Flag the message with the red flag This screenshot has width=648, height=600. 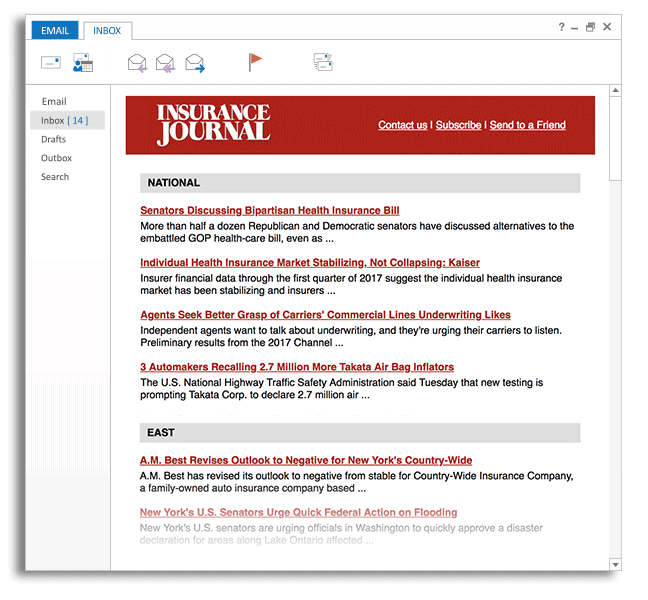(256, 62)
